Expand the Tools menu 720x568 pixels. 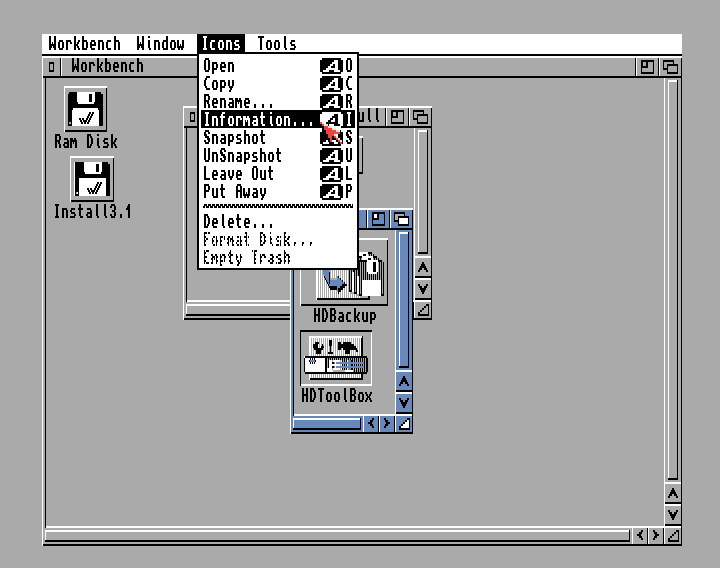[x=277, y=43]
